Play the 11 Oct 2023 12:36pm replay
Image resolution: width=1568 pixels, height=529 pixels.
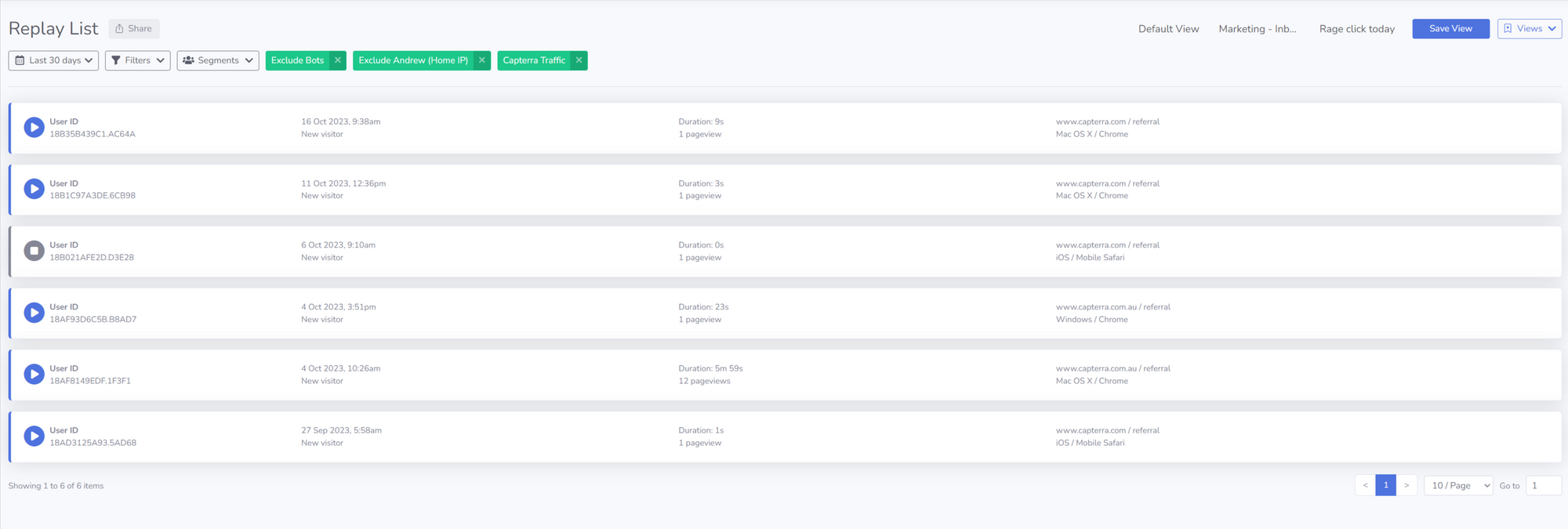tap(34, 189)
